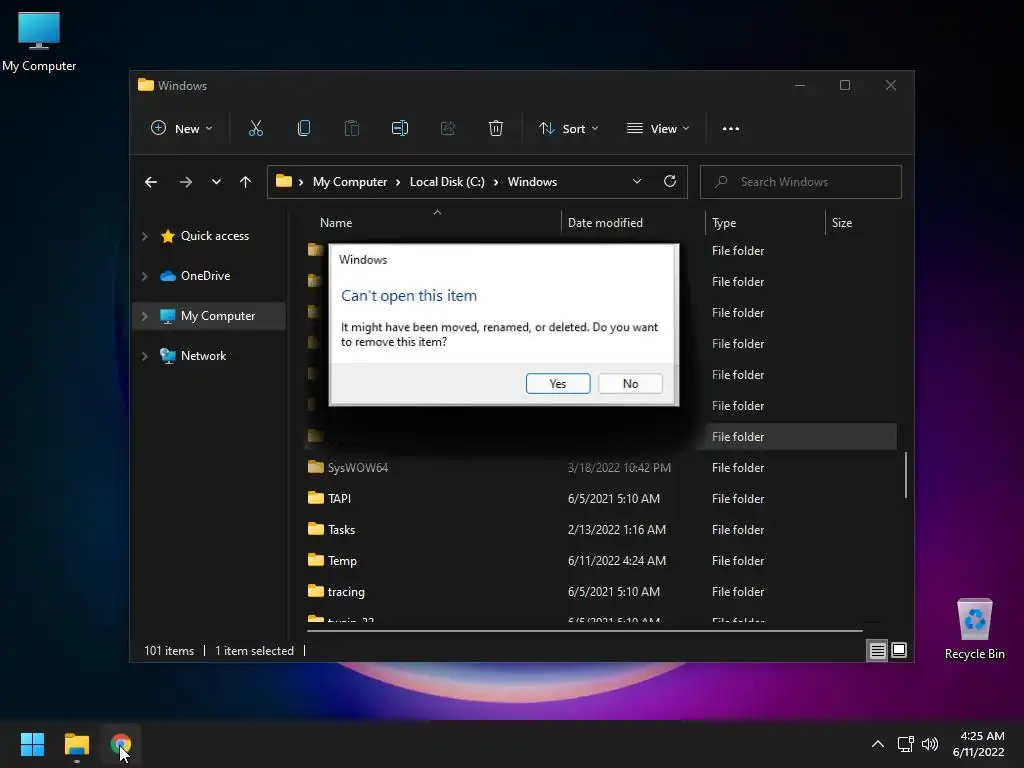The width and height of the screenshot is (1024, 768).
Task: Click the tracing folder icon
Action: [x=315, y=591]
